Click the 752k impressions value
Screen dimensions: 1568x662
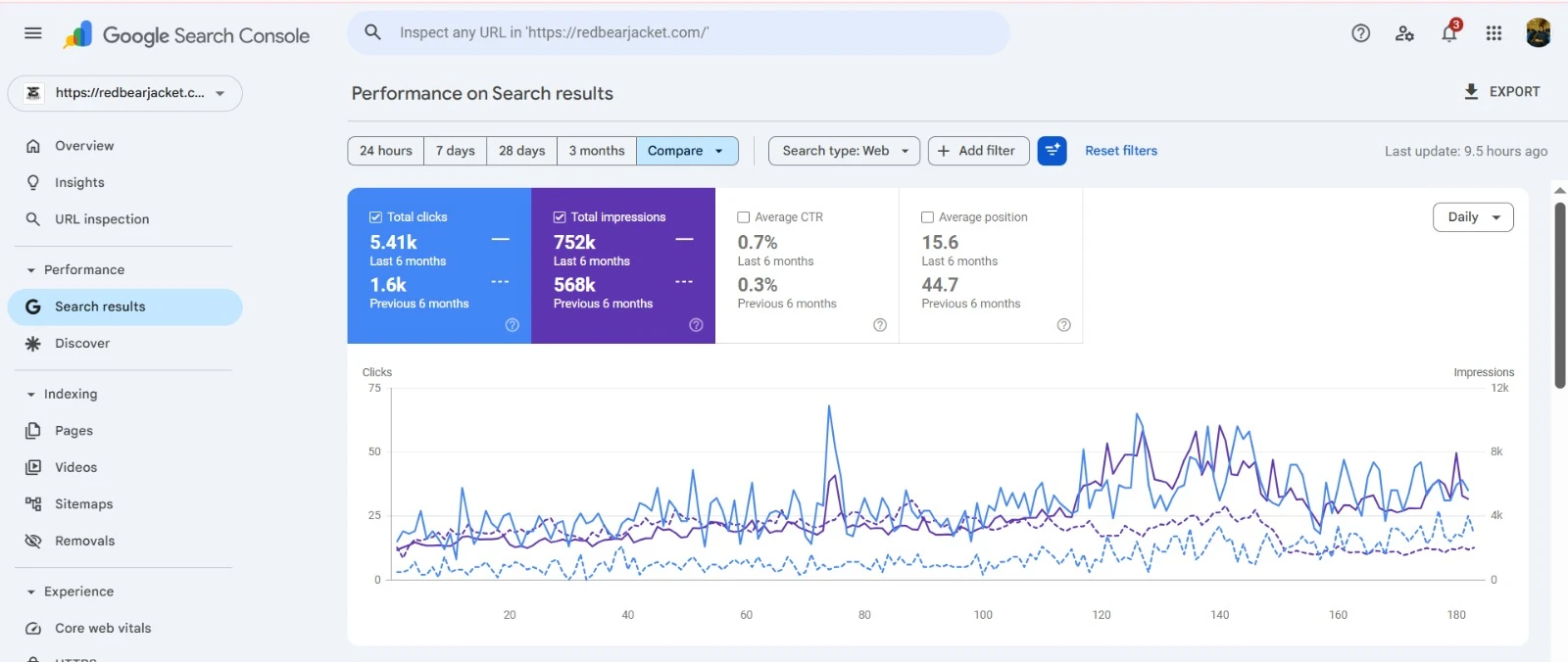(574, 243)
